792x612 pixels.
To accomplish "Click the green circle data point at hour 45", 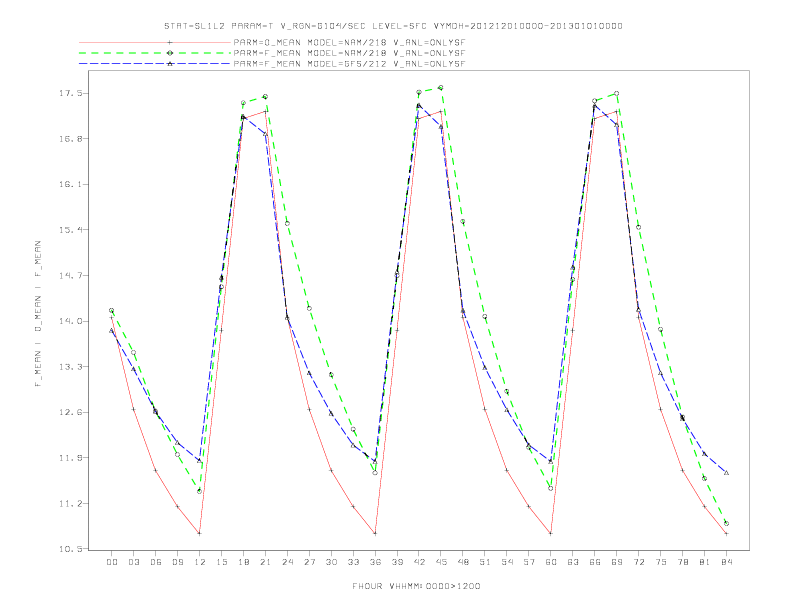I will click(441, 88).
